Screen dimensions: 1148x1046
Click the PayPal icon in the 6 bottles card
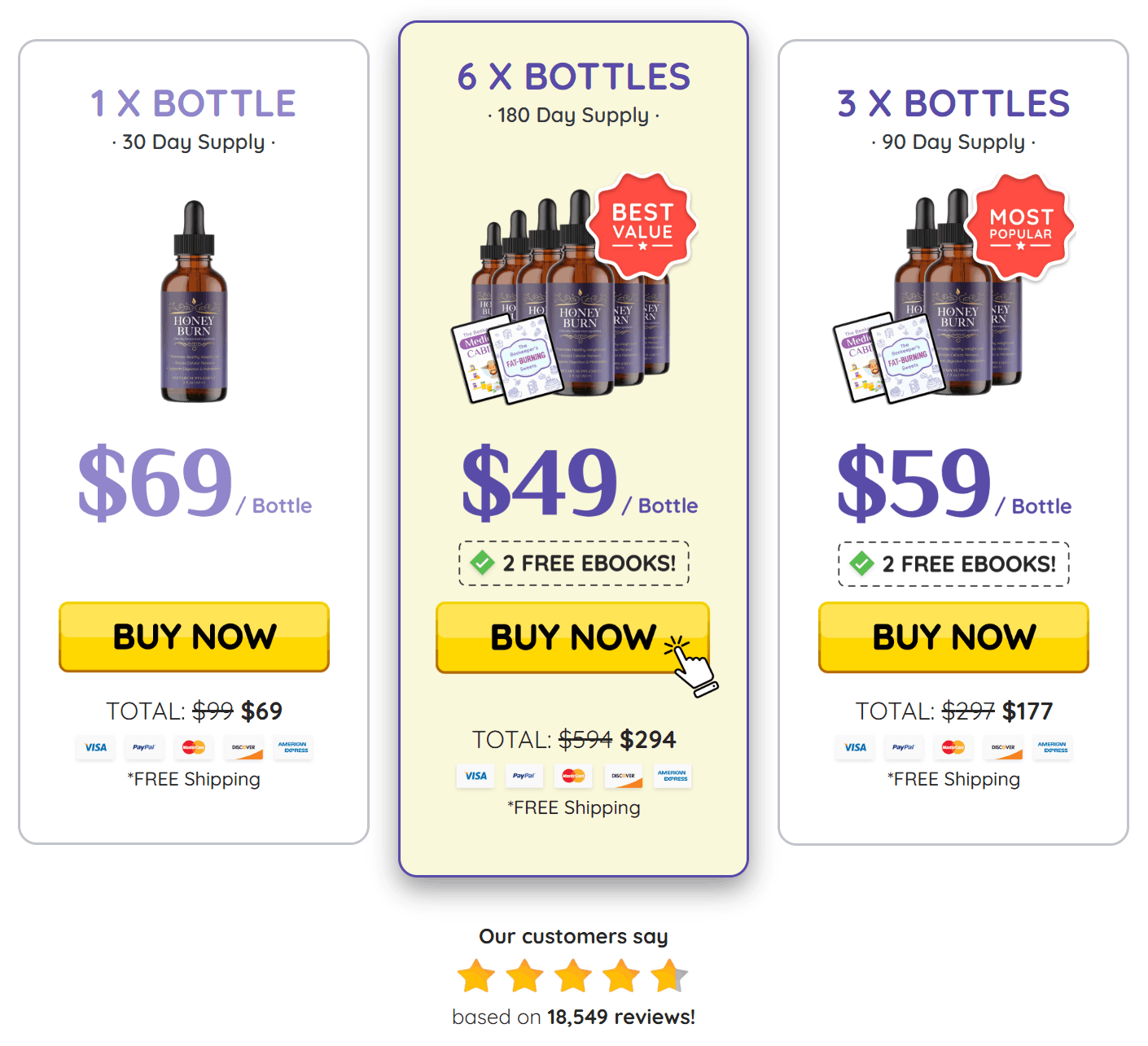[524, 776]
